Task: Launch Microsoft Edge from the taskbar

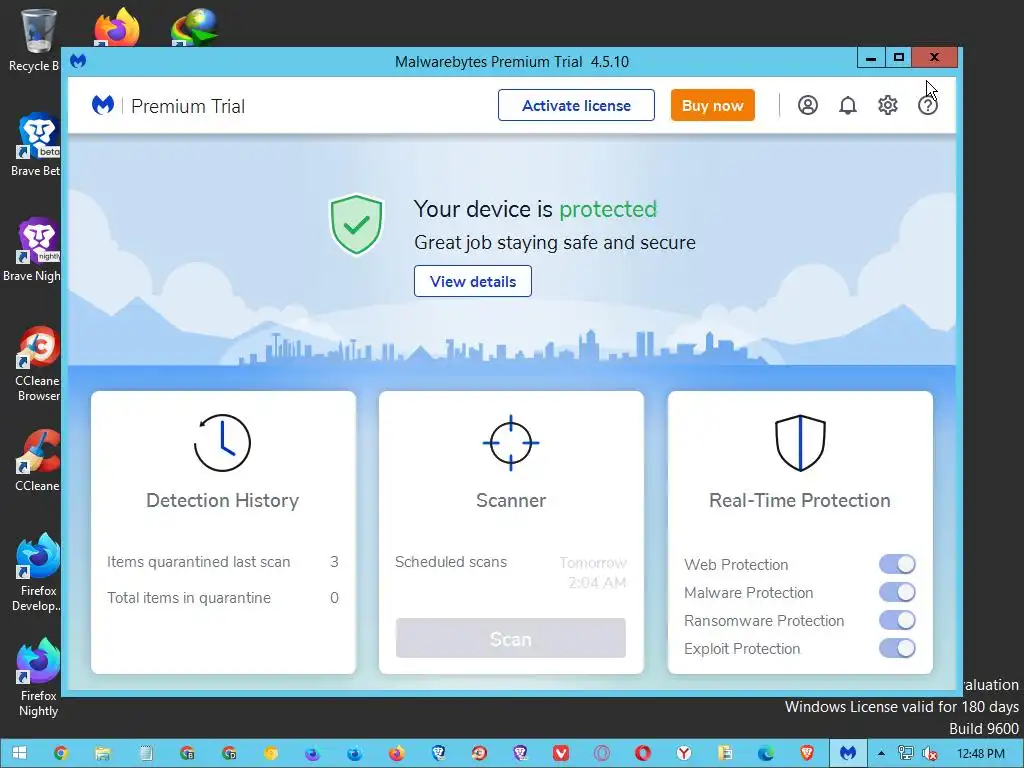Action: coord(766,754)
